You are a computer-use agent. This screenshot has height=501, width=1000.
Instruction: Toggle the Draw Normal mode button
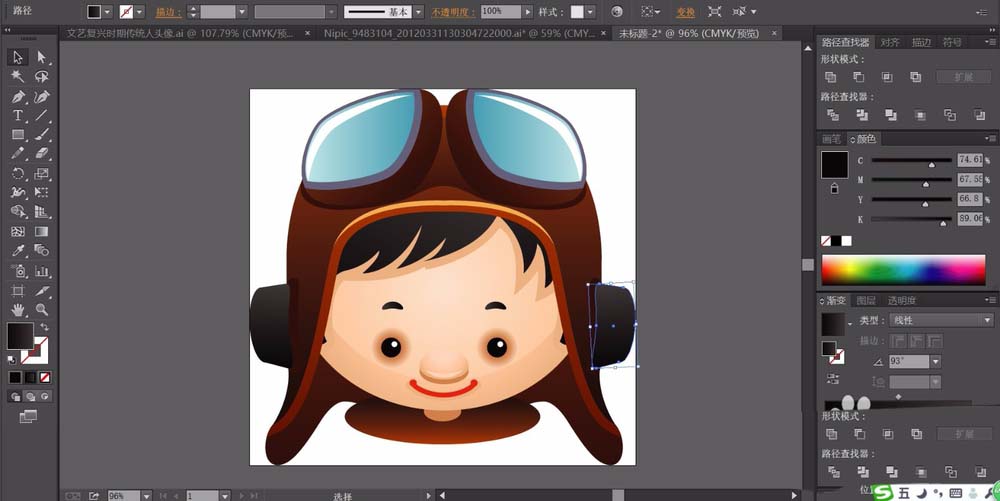[15, 396]
